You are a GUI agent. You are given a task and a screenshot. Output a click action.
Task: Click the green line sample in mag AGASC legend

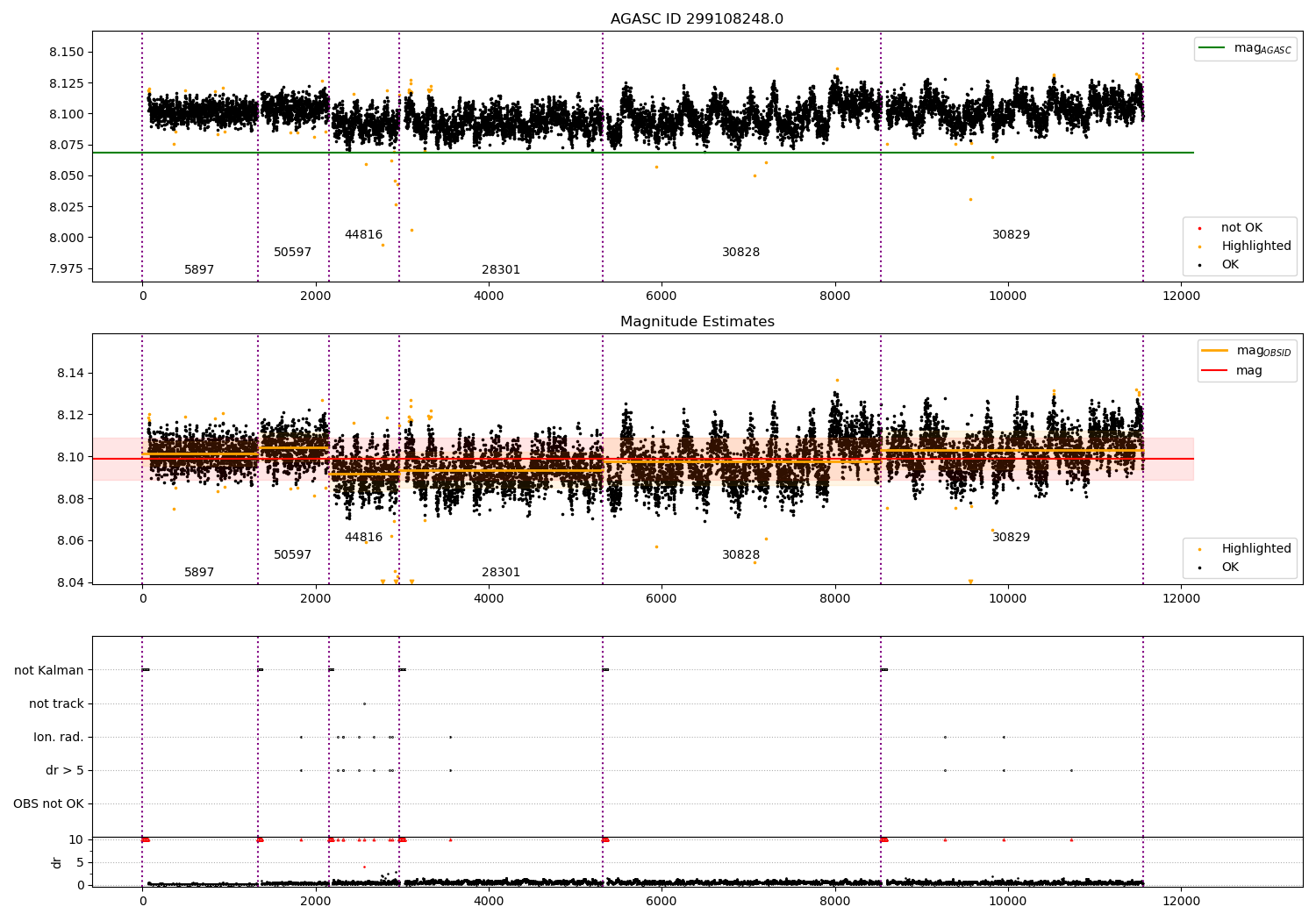(x=1212, y=48)
